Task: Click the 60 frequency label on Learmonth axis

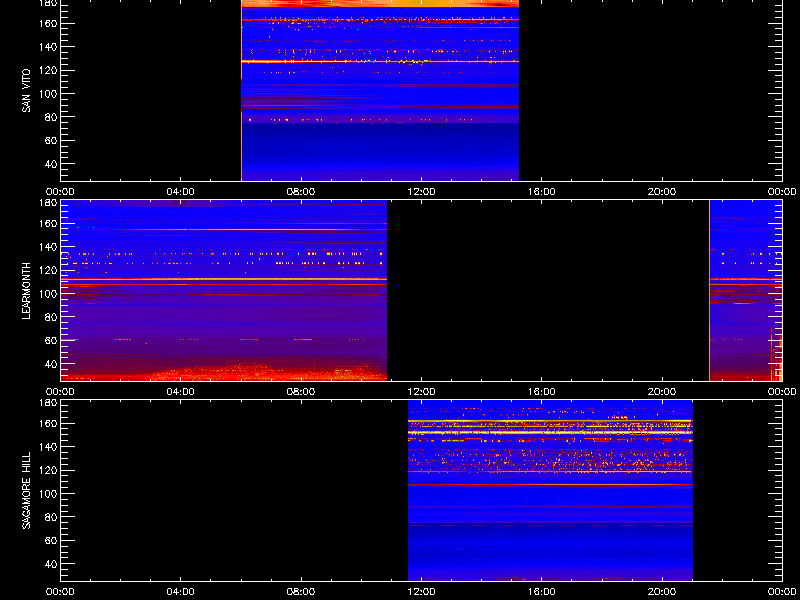Action: [49, 340]
